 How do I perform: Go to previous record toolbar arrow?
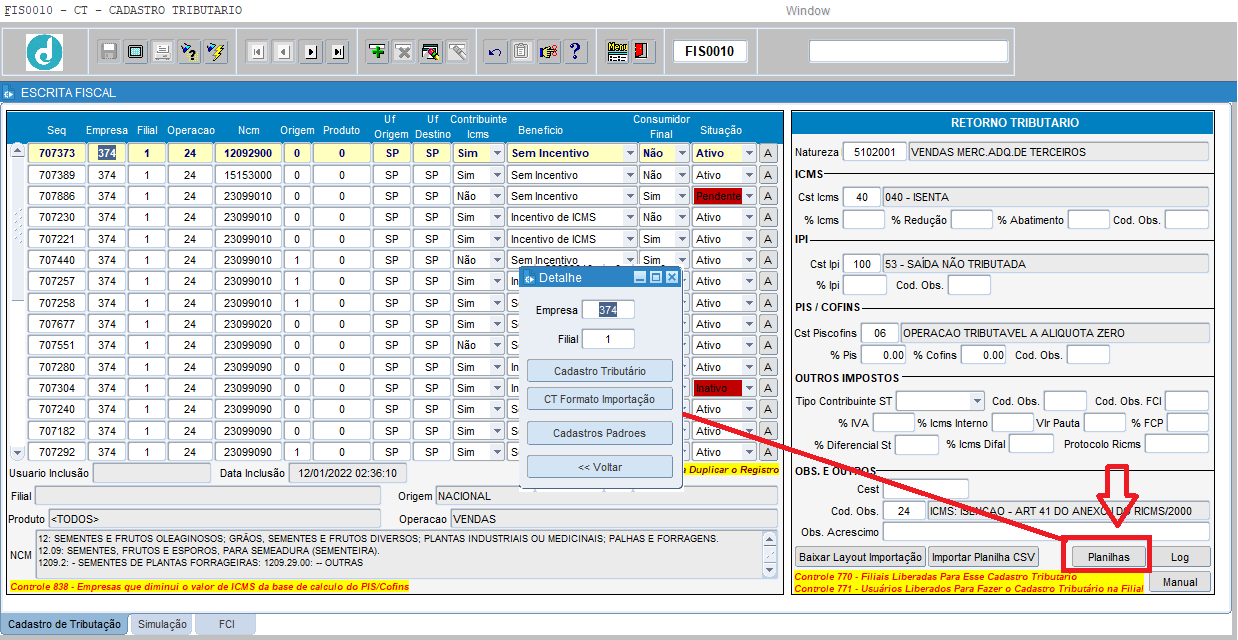(x=284, y=52)
